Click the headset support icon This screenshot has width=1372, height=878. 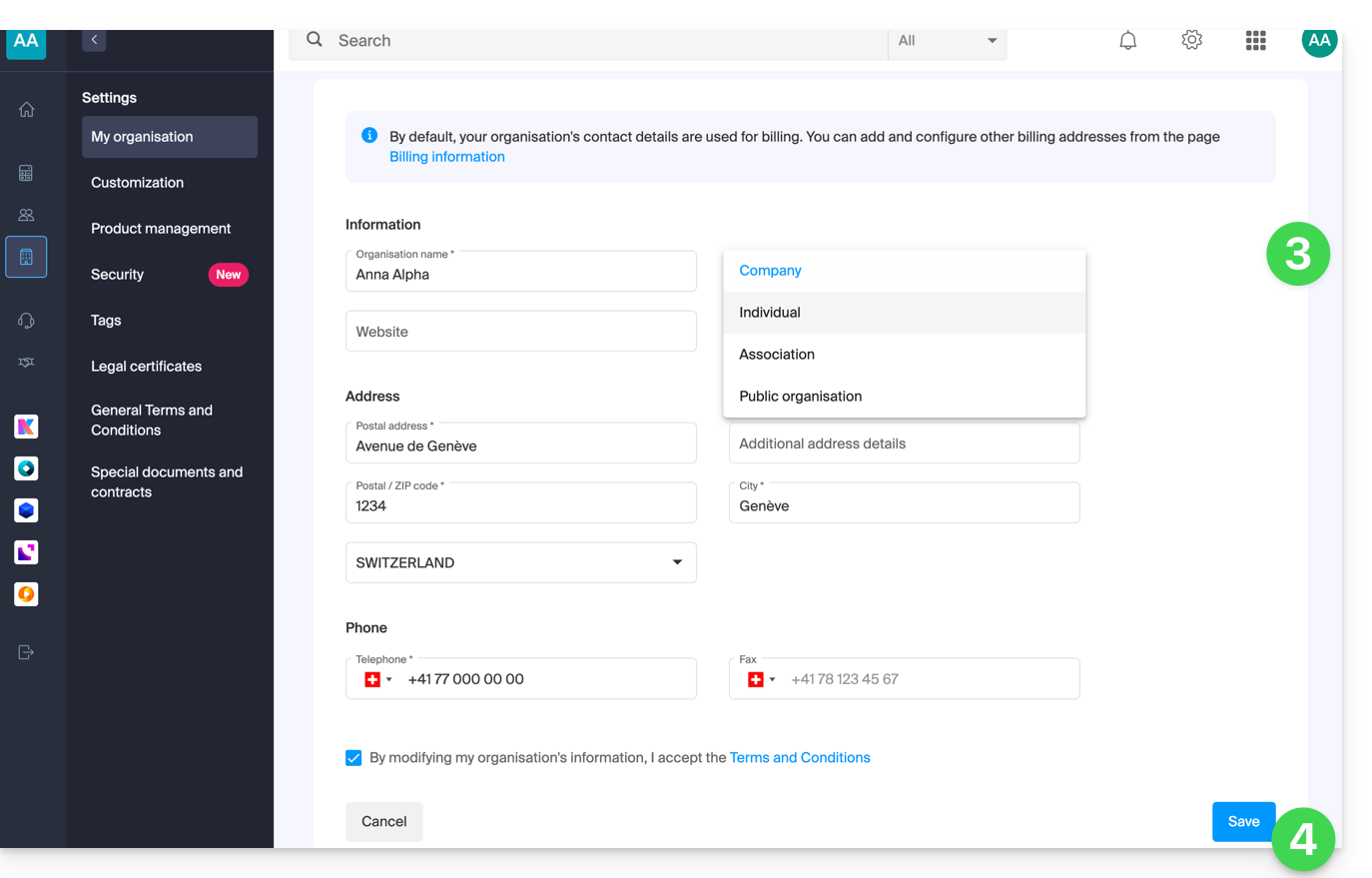pos(27,321)
